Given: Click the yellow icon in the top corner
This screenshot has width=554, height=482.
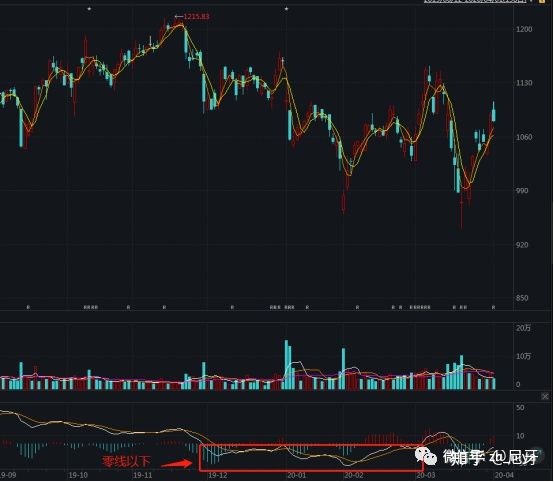Looking at the screenshot, I should (542, 1).
